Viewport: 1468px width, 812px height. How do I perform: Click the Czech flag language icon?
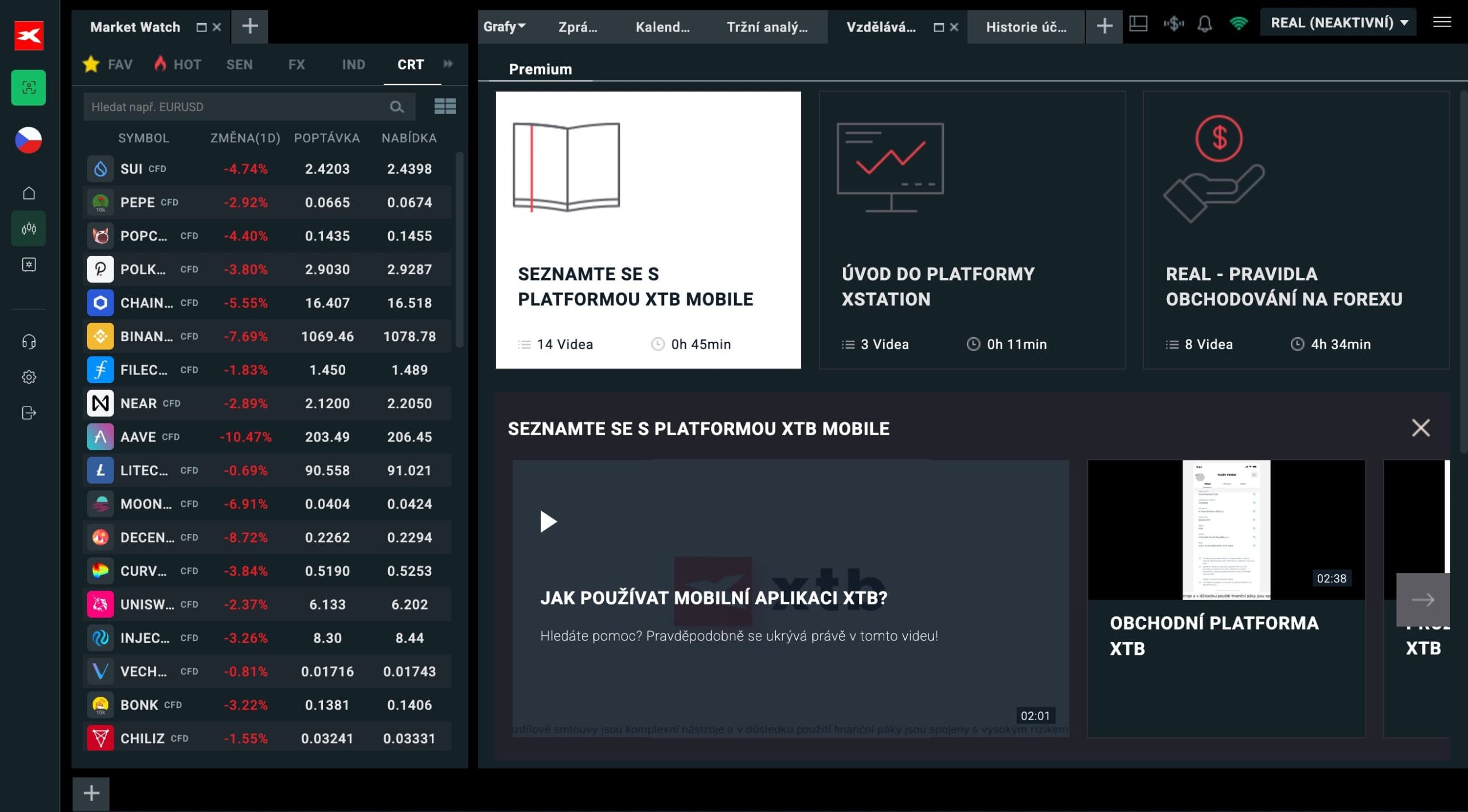click(29, 139)
